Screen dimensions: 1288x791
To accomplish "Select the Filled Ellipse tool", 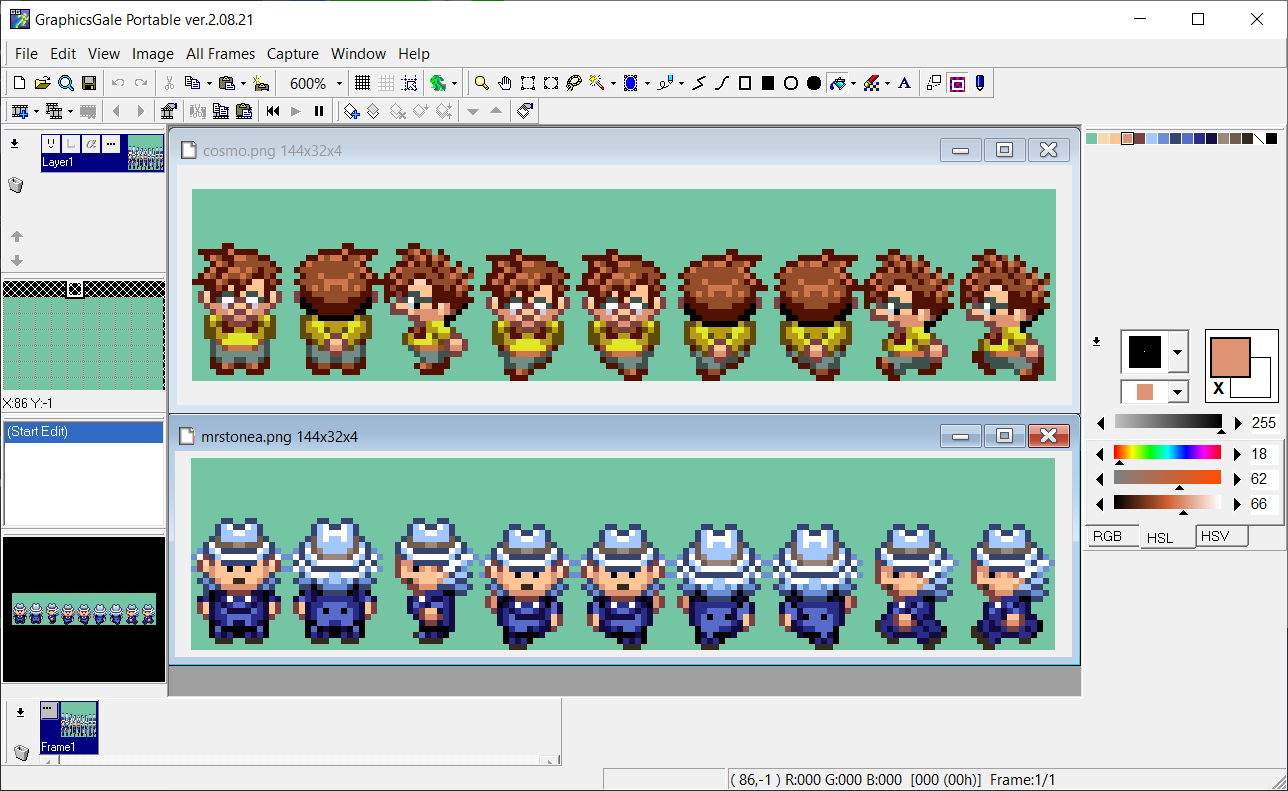I will 814,83.
